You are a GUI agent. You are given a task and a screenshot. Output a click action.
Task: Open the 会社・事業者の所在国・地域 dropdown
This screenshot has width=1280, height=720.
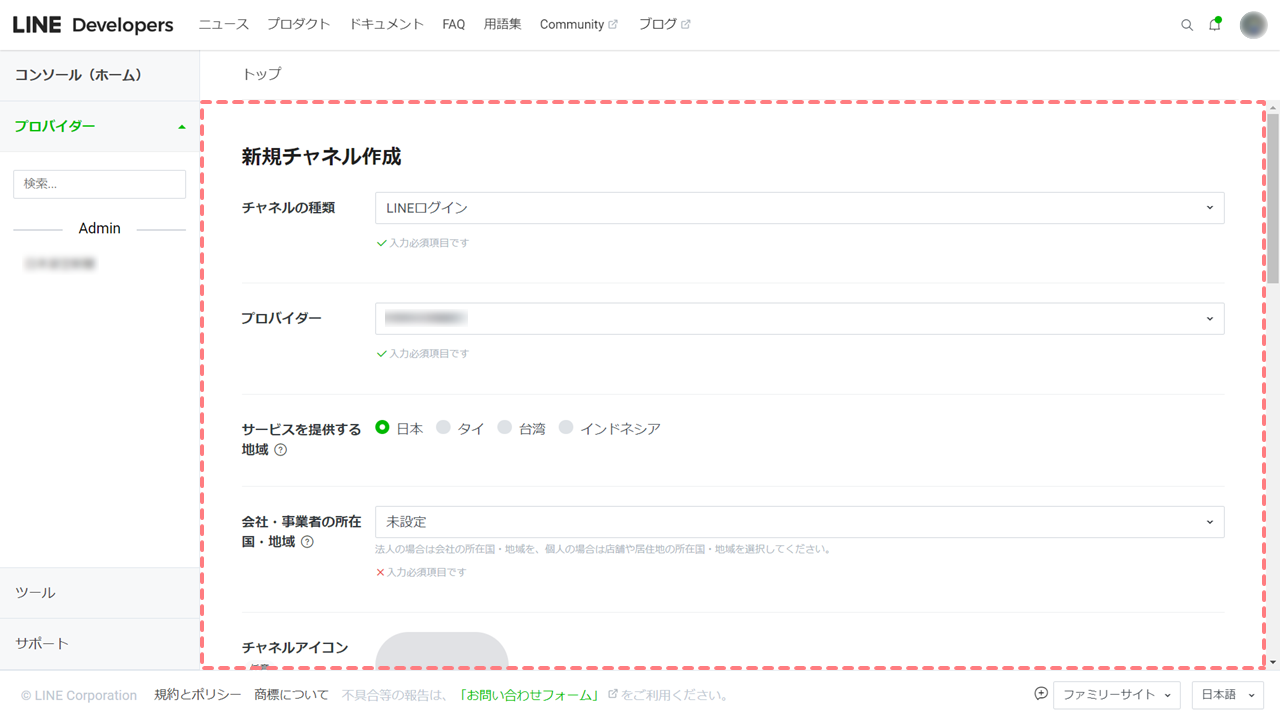pos(799,522)
